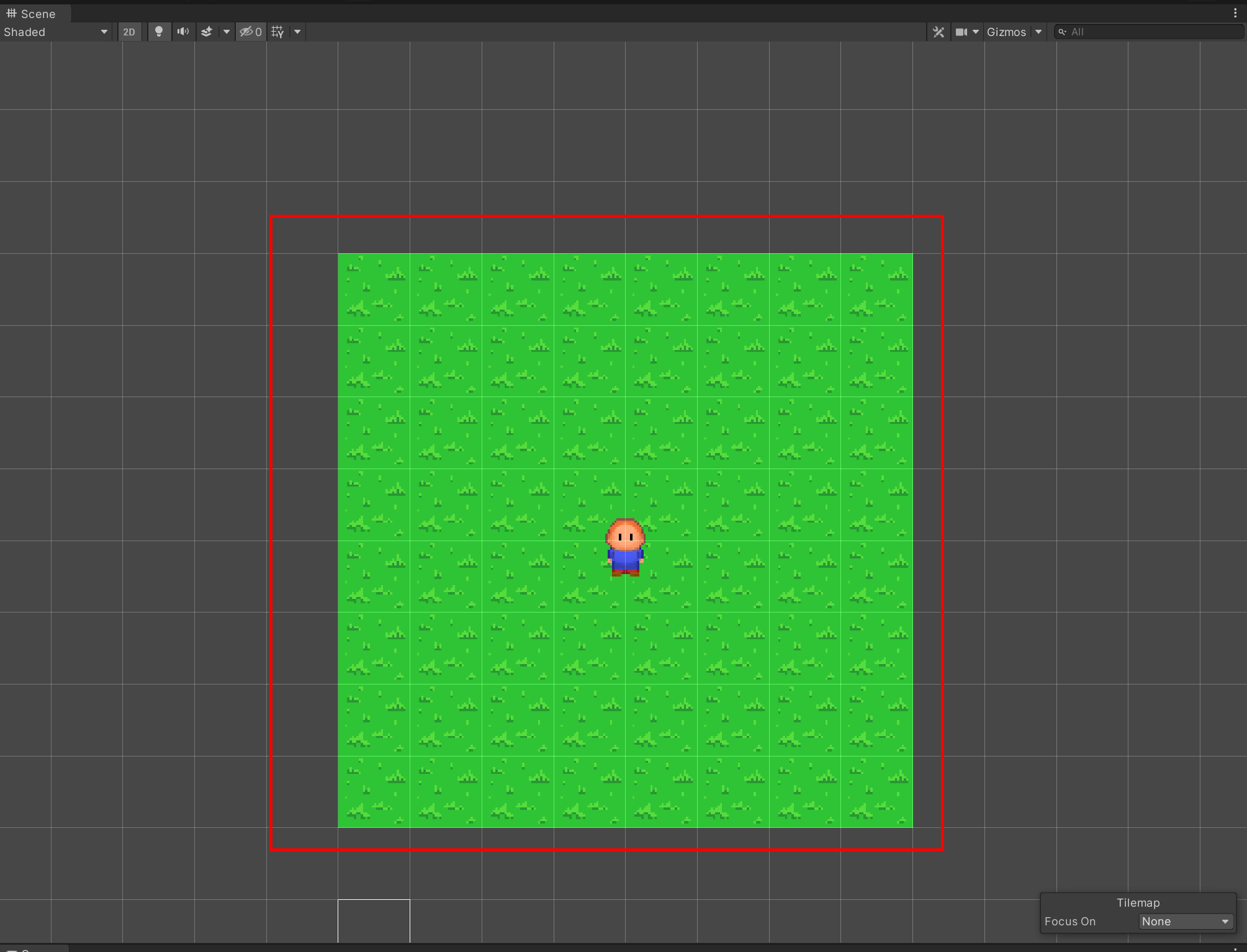Expand the grid settings dropdown arrow
This screenshot has height=952, width=1247.
pyautogui.click(x=297, y=32)
